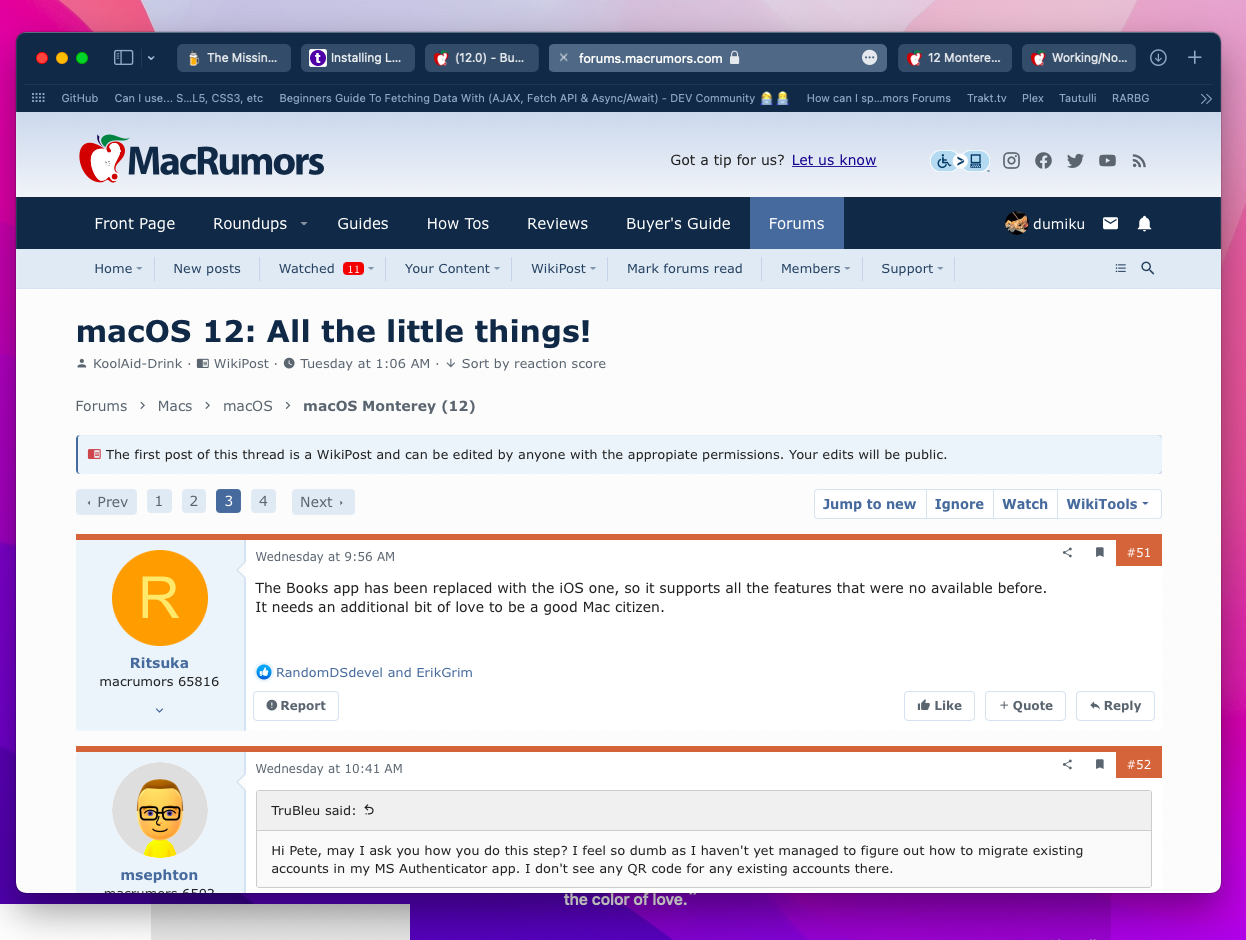Expand the Home submenu
The width and height of the screenshot is (1246, 940).
(x=139, y=269)
